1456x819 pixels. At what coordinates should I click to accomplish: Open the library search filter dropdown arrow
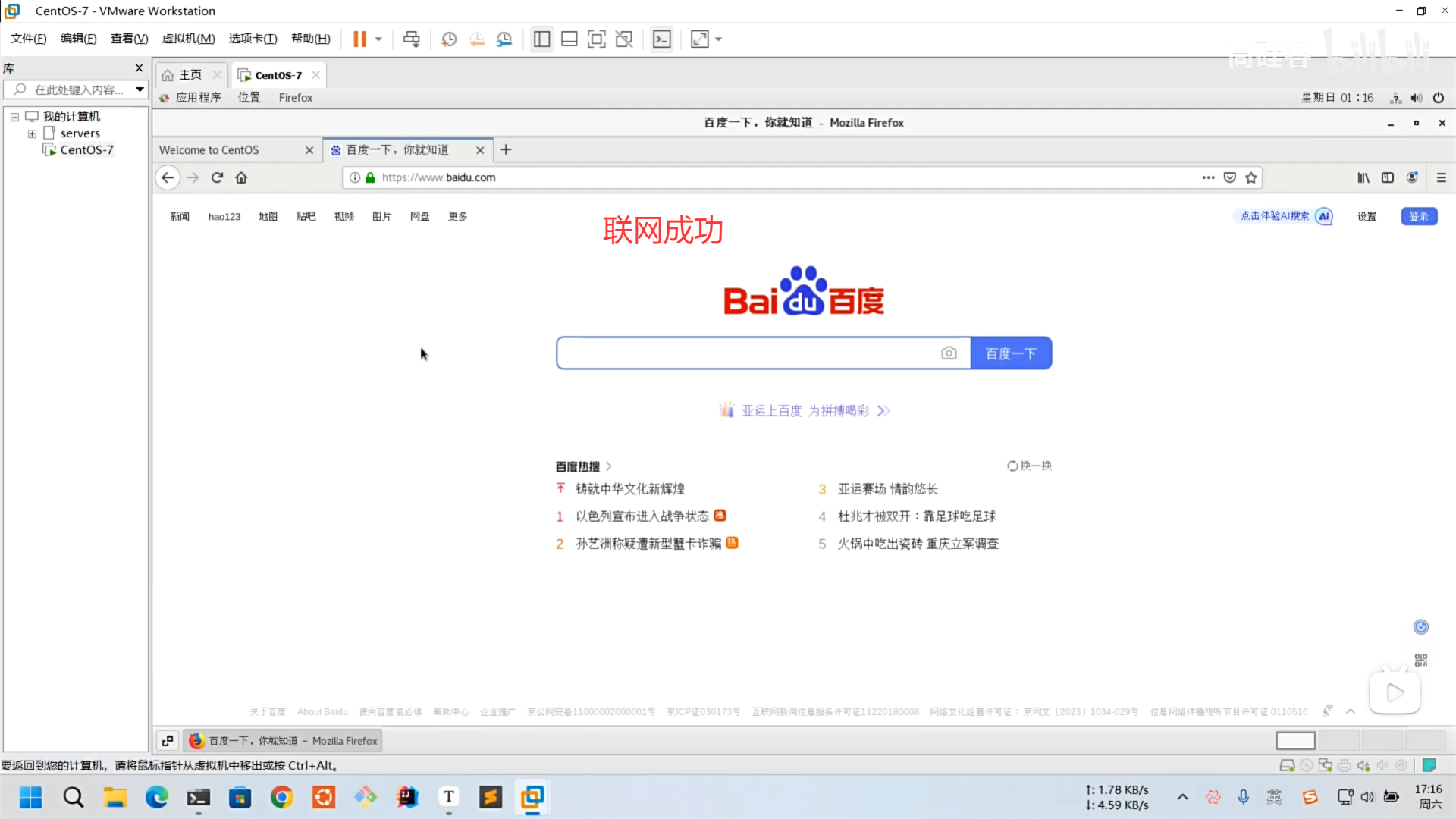pyautogui.click(x=140, y=89)
